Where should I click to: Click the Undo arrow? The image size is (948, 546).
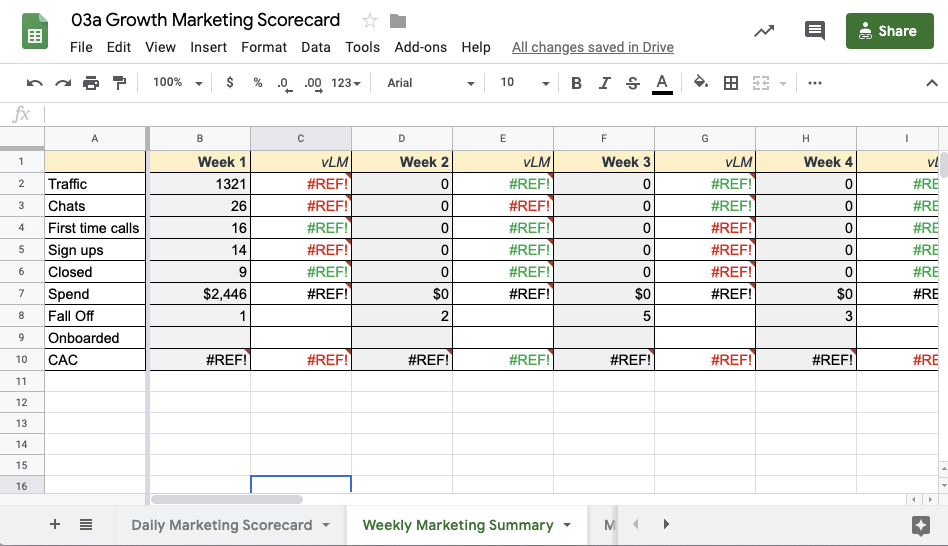(34, 83)
